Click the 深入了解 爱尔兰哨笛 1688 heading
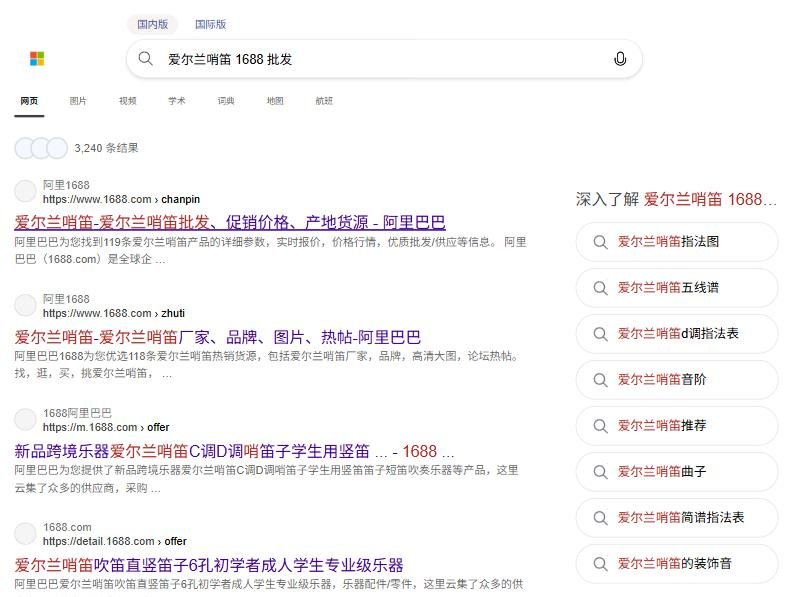 (x=677, y=199)
